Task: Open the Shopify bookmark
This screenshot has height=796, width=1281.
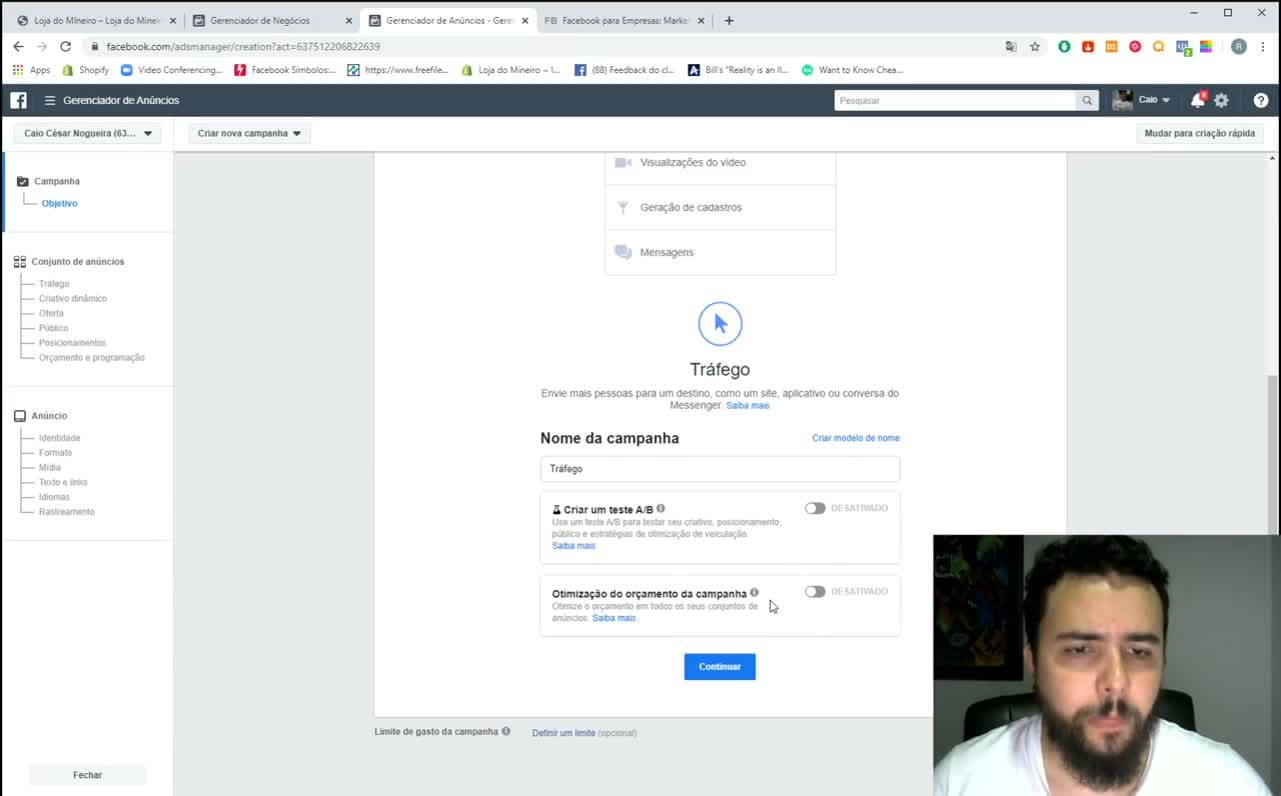Action: point(85,70)
